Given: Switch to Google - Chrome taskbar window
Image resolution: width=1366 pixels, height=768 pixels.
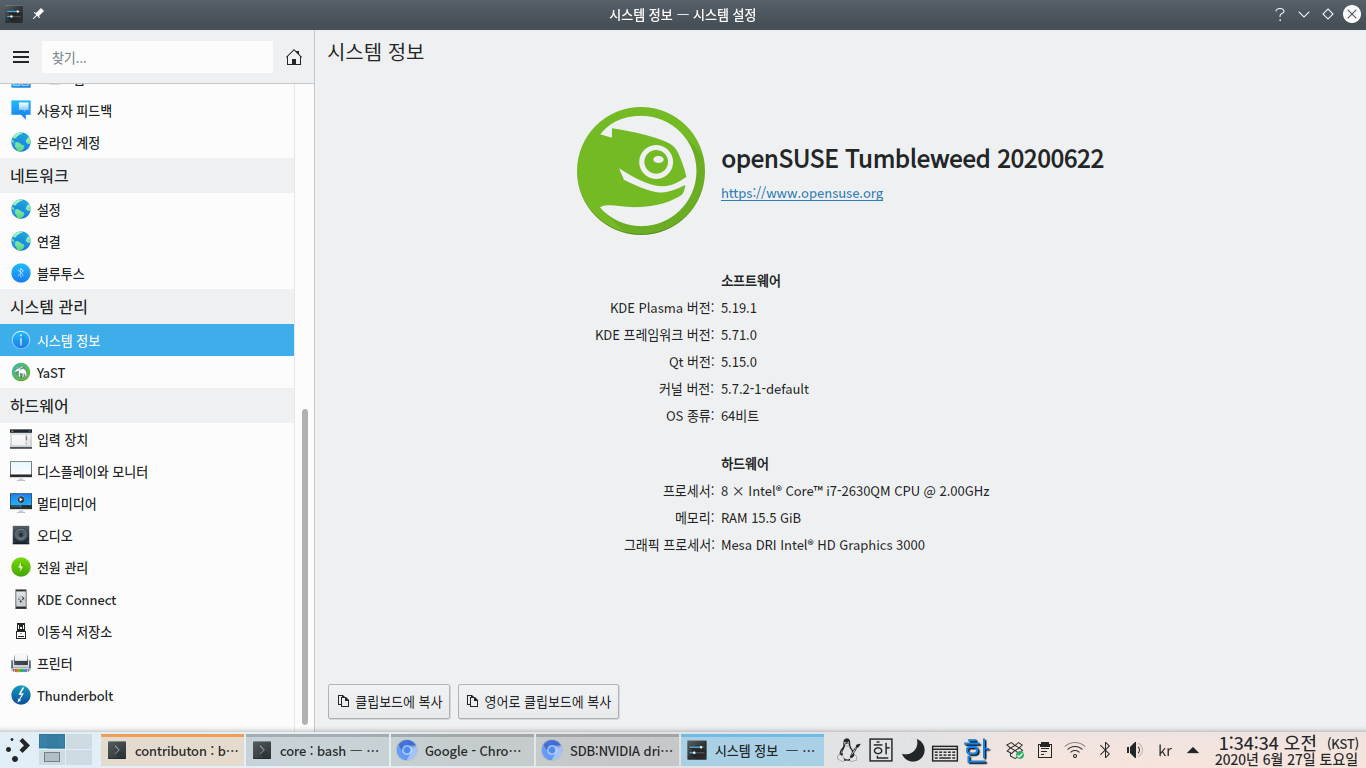Looking at the screenshot, I should click(x=462, y=750).
